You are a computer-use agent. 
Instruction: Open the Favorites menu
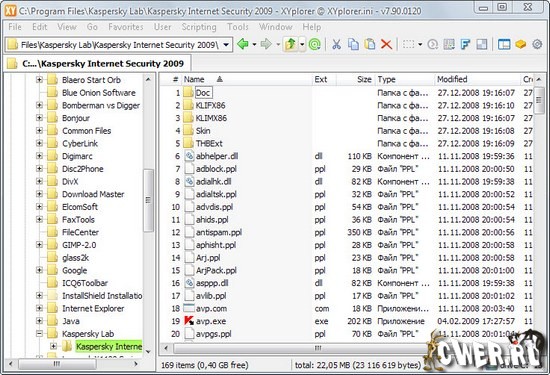click(x=126, y=27)
